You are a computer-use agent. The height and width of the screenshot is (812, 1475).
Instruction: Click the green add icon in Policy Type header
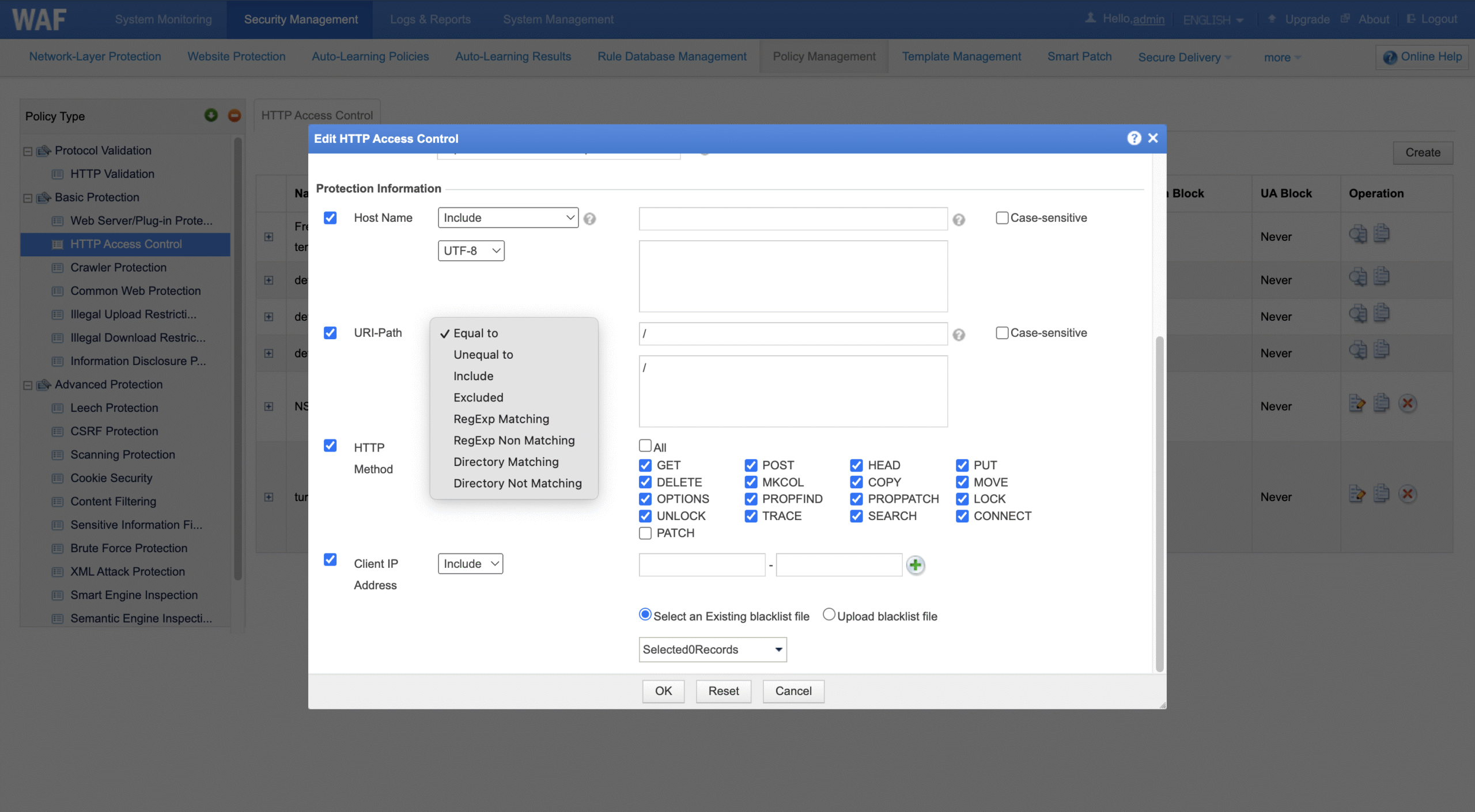tap(211, 115)
